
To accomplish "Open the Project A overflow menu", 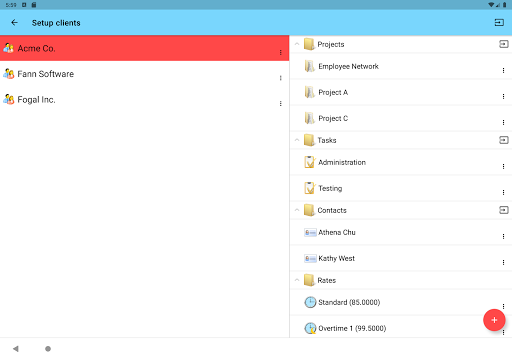I will [503, 96].
